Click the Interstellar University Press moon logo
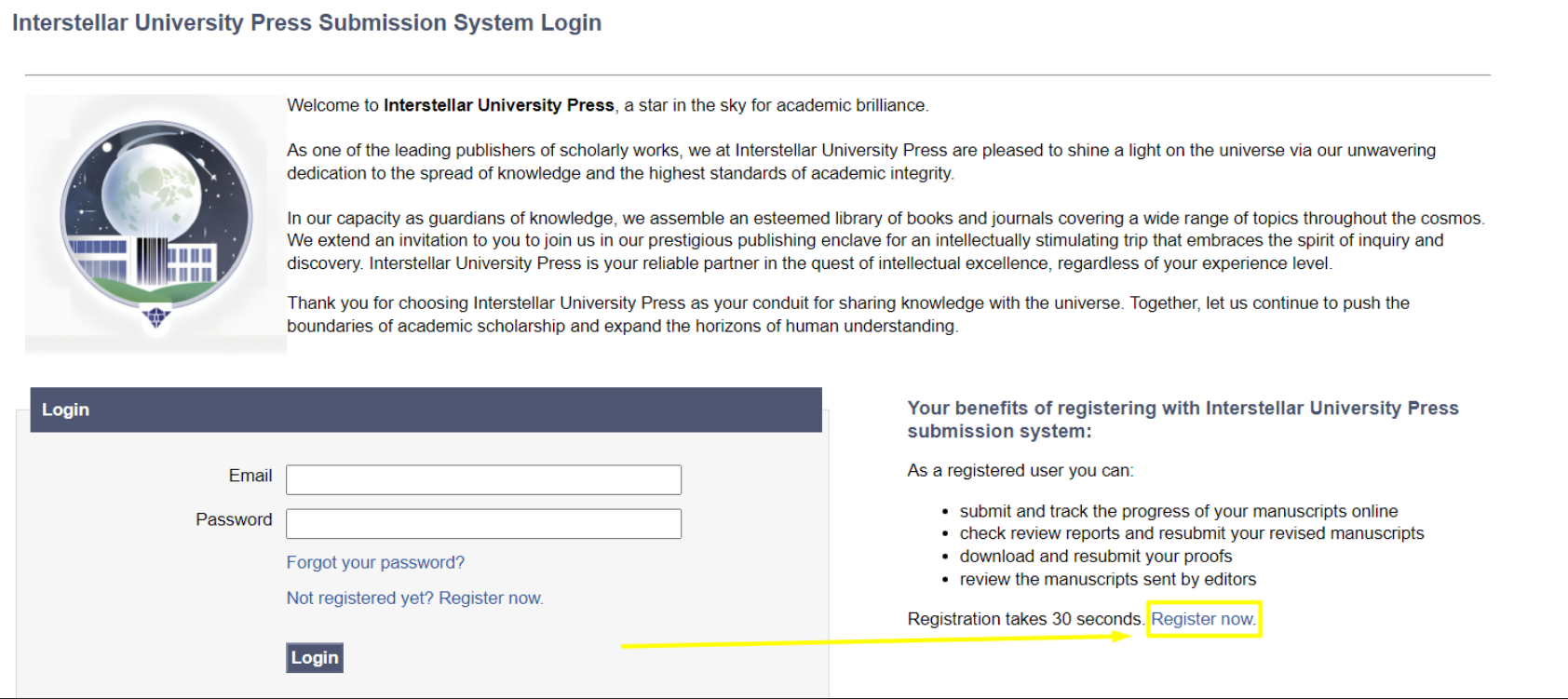The width and height of the screenshot is (1568, 699). tap(156, 223)
